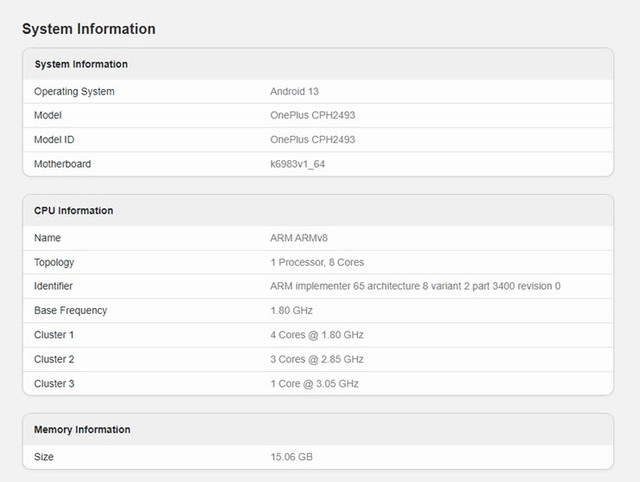The height and width of the screenshot is (482, 640).
Task: Click the Cluster 1 row label
Action: click(54, 335)
